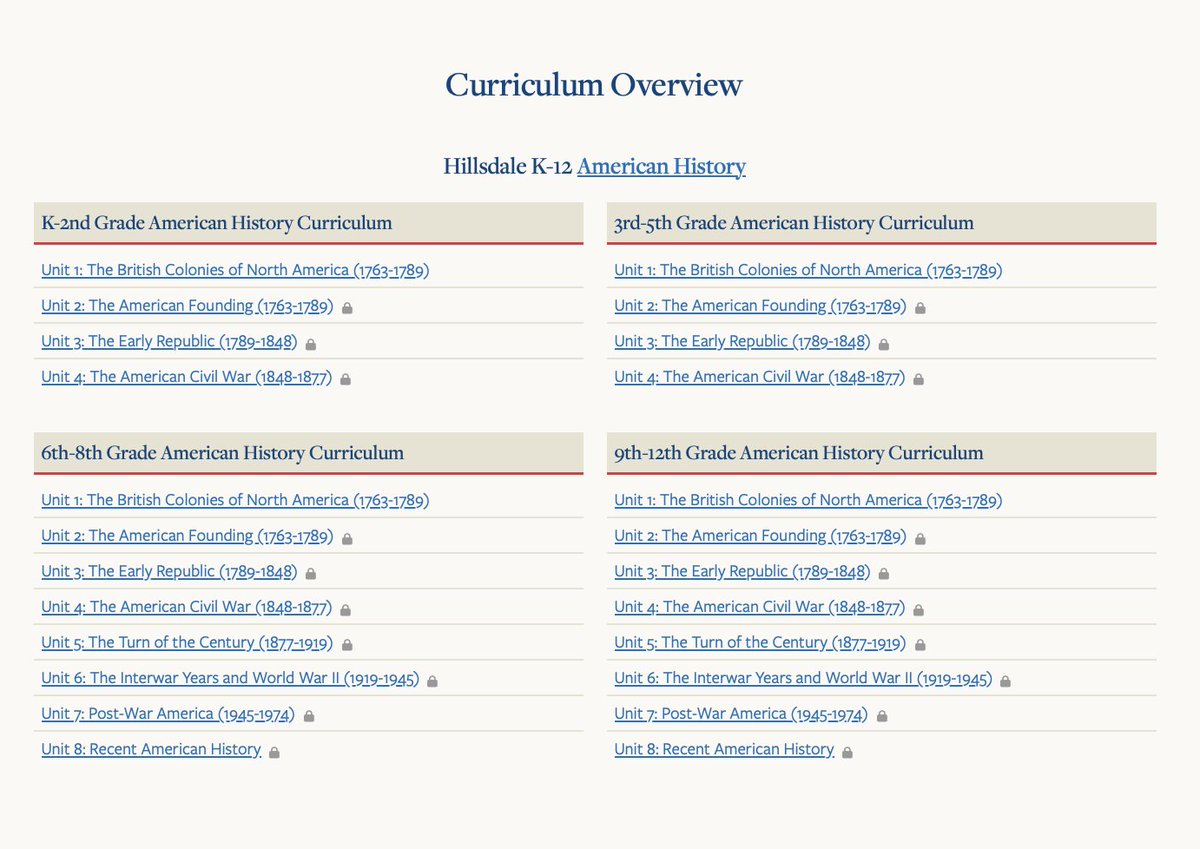This screenshot has height=849, width=1200.
Task: Open K-2nd Grade Unit 3: The Early Republic
Action: (169, 341)
